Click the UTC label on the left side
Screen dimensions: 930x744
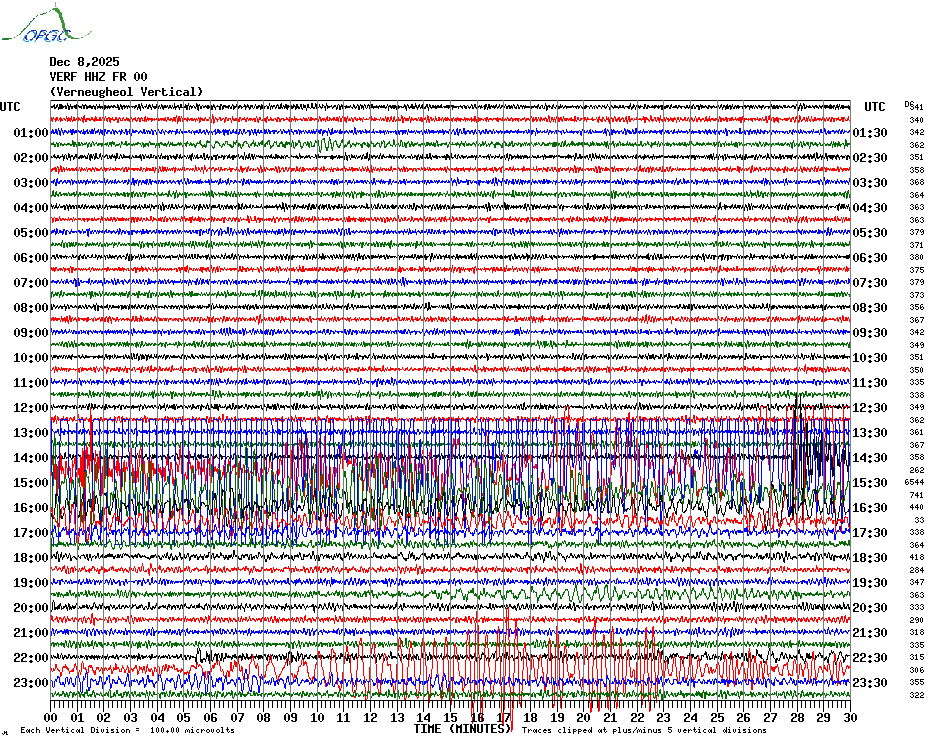point(10,107)
